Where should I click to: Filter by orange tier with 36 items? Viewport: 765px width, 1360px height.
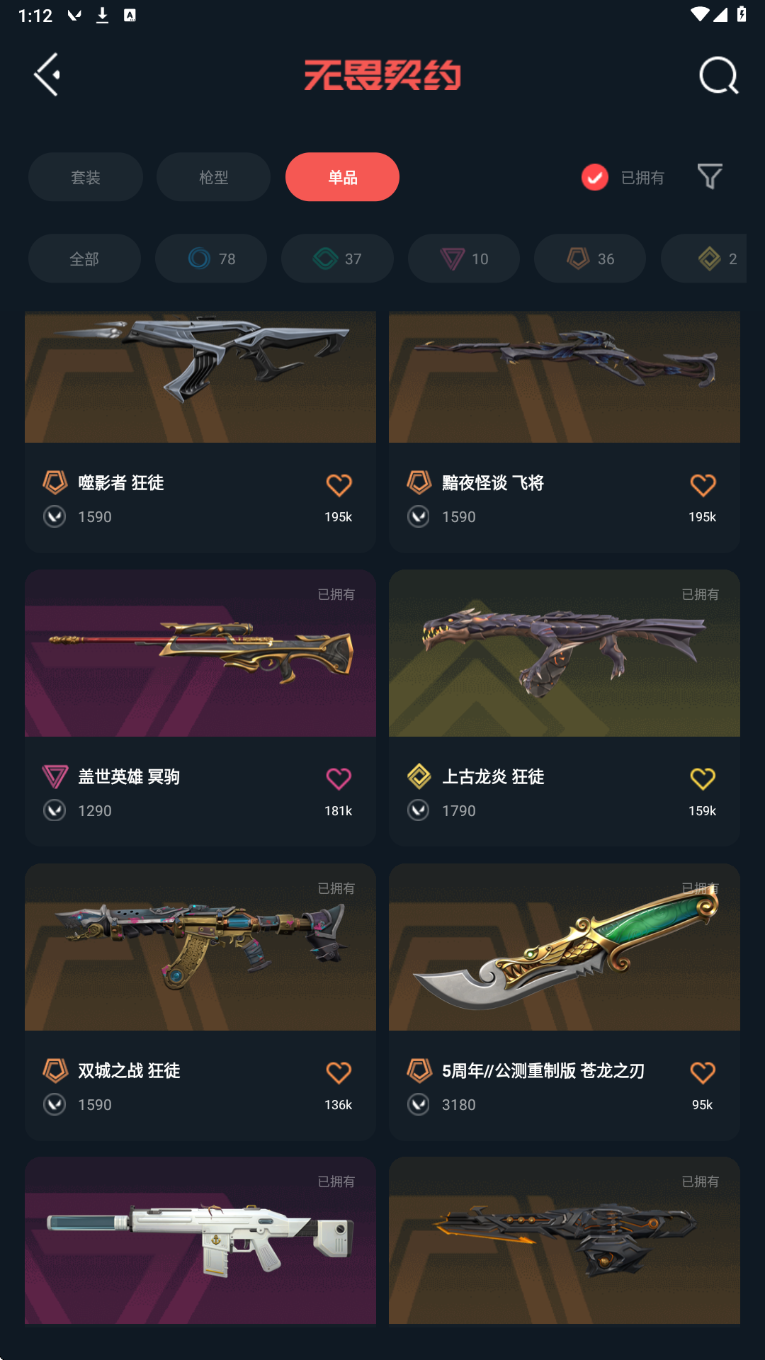[590, 259]
